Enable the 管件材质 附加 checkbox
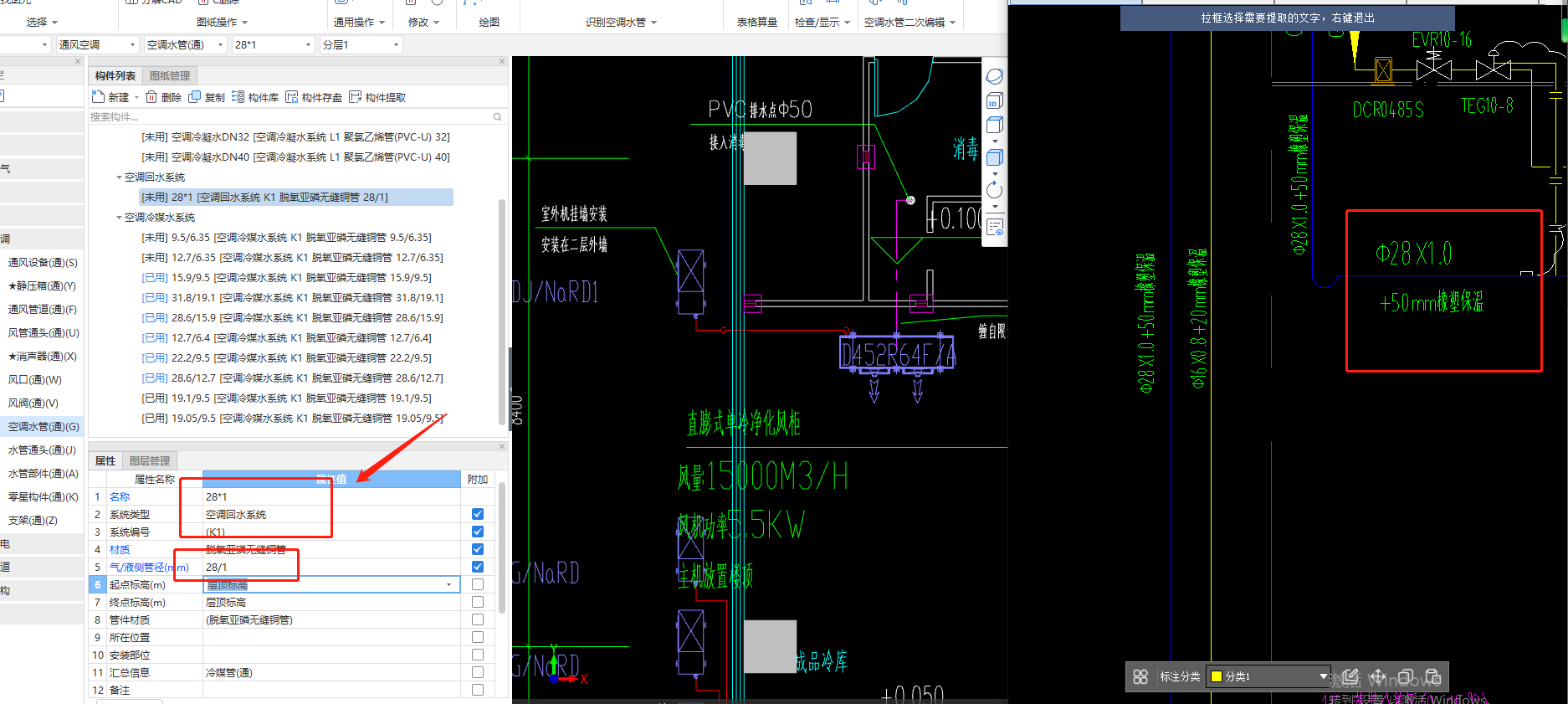This screenshot has width=1568, height=704. click(478, 619)
